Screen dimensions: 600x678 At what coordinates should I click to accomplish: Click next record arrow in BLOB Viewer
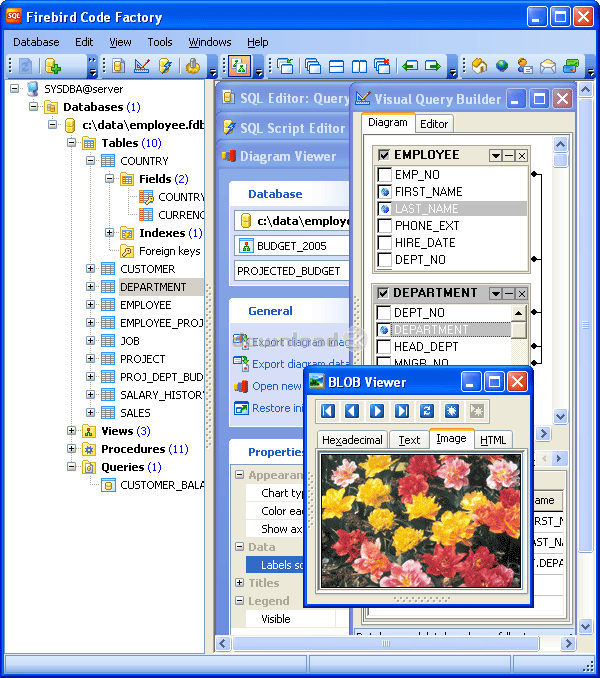(x=377, y=411)
